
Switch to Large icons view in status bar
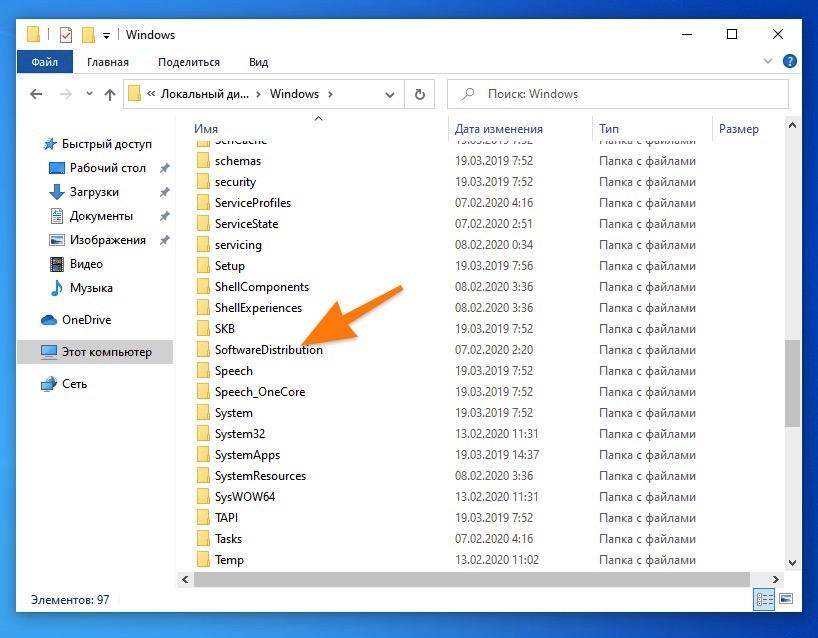click(786, 598)
